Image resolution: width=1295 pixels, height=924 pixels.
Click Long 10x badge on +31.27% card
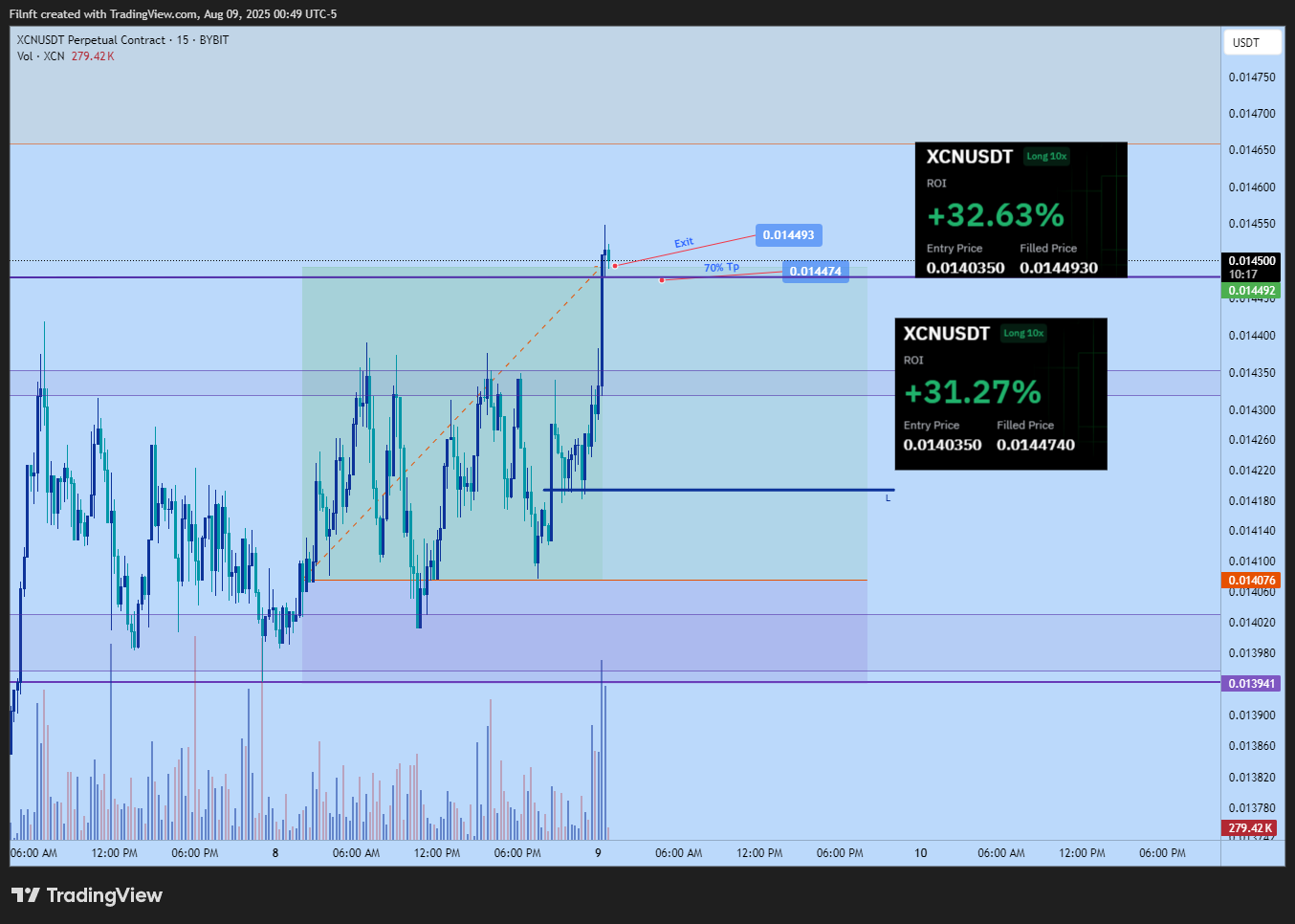click(1023, 334)
